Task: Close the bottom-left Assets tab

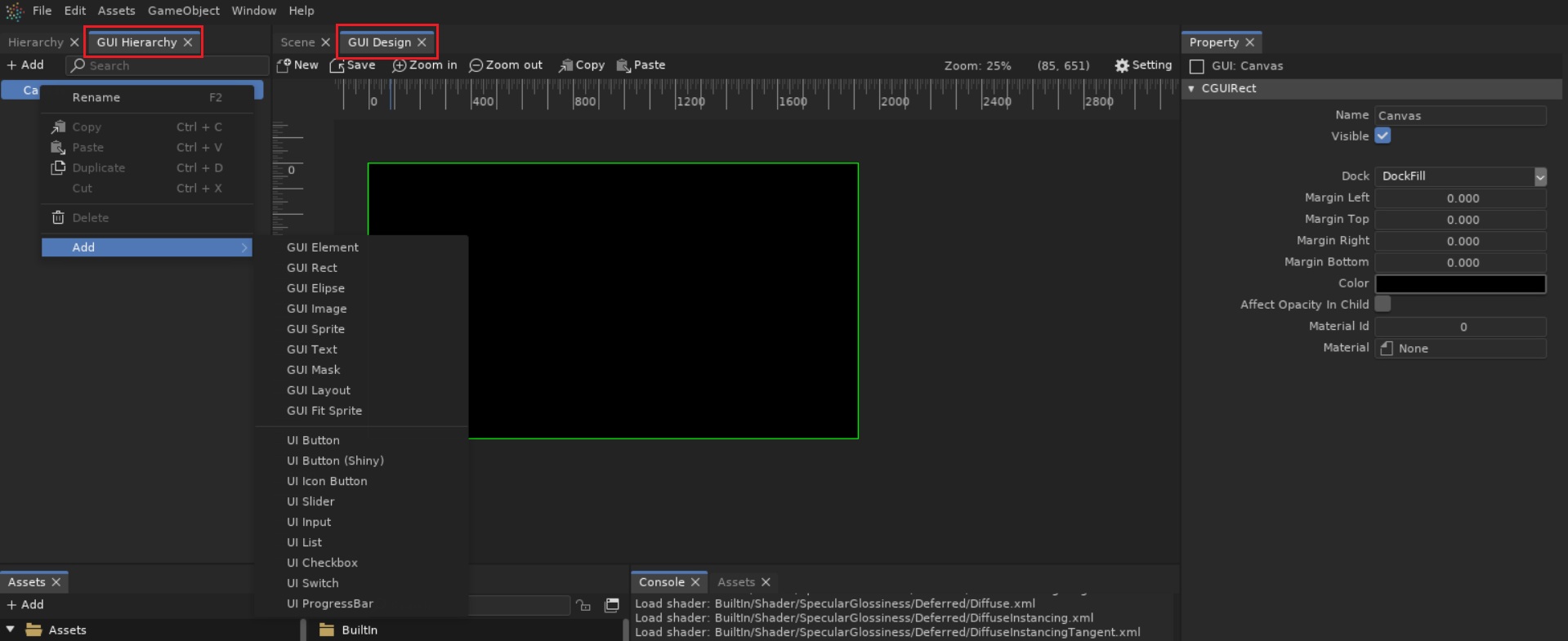Action: [x=56, y=582]
